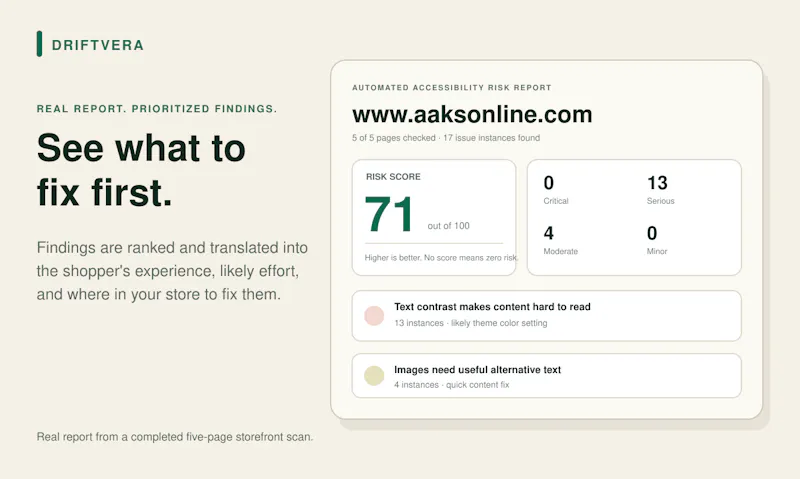This screenshot has width=800, height=479.
Task: Click '4 instances · quick content fix' detail
Action: coord(452,385)
